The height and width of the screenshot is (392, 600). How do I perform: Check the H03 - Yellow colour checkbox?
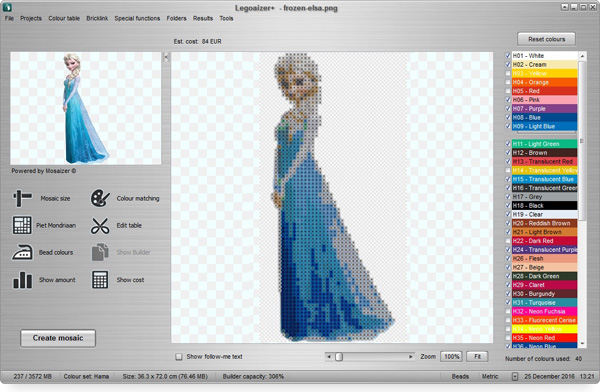pos(508,74)
